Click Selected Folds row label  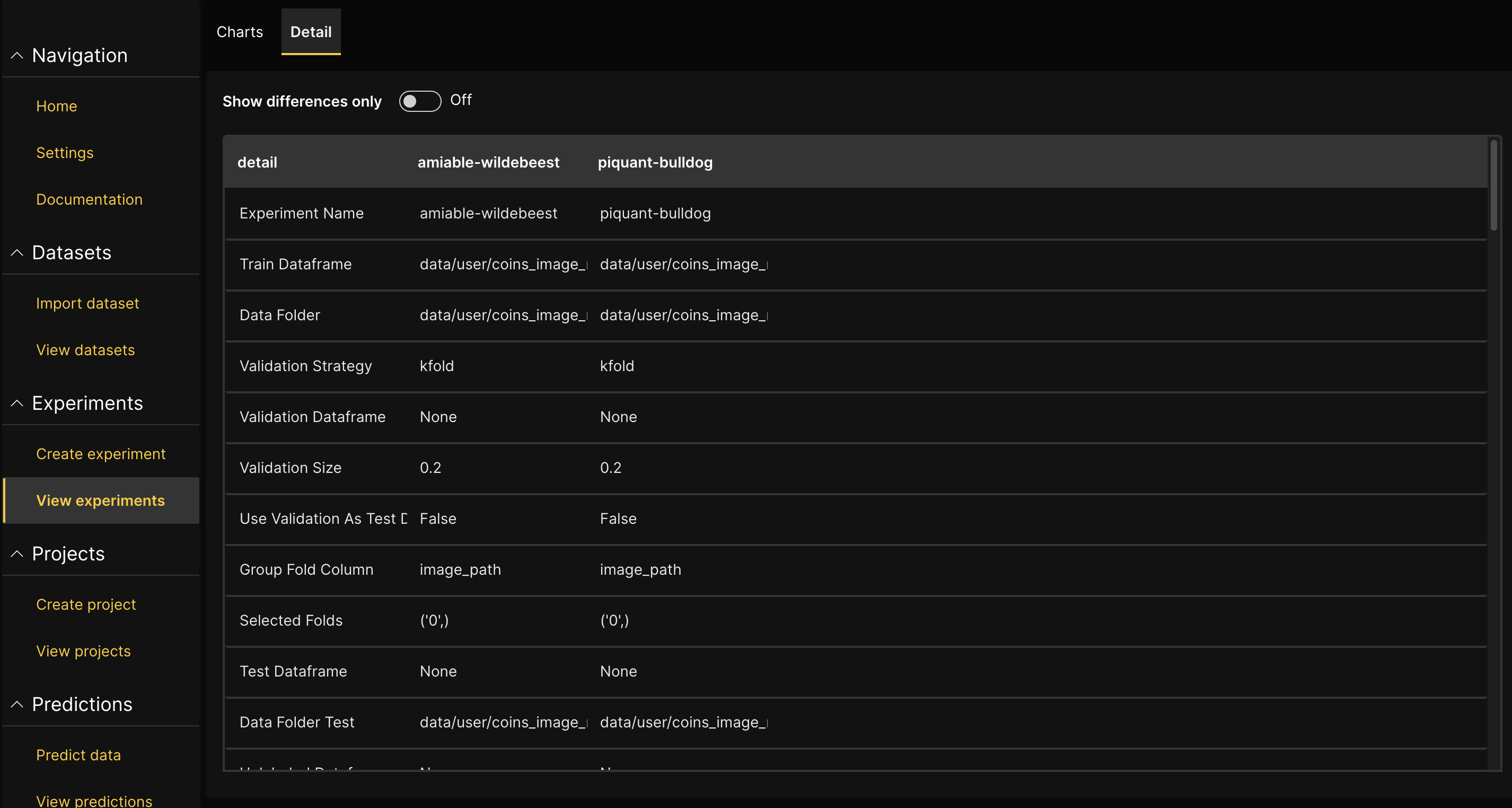tap(291, 620)
